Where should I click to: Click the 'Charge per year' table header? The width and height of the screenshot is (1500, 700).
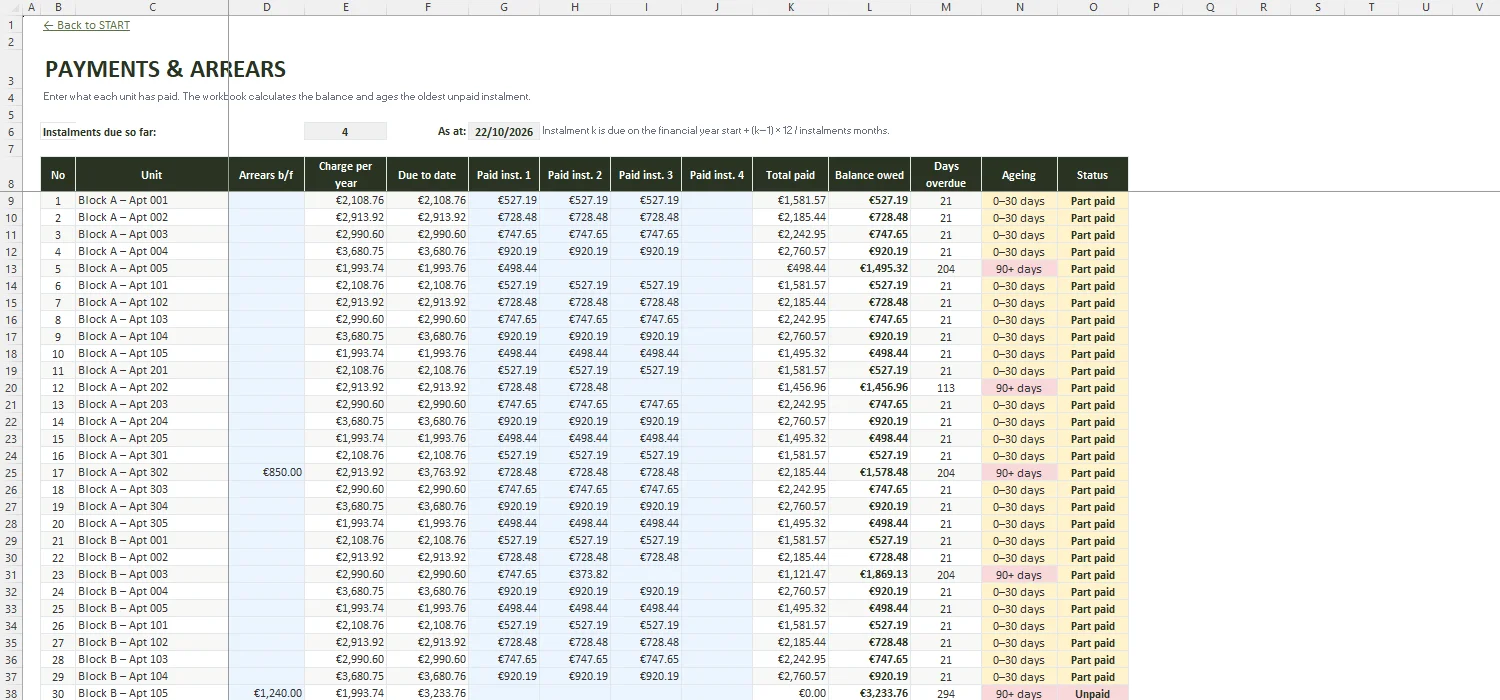click(345, 174)
